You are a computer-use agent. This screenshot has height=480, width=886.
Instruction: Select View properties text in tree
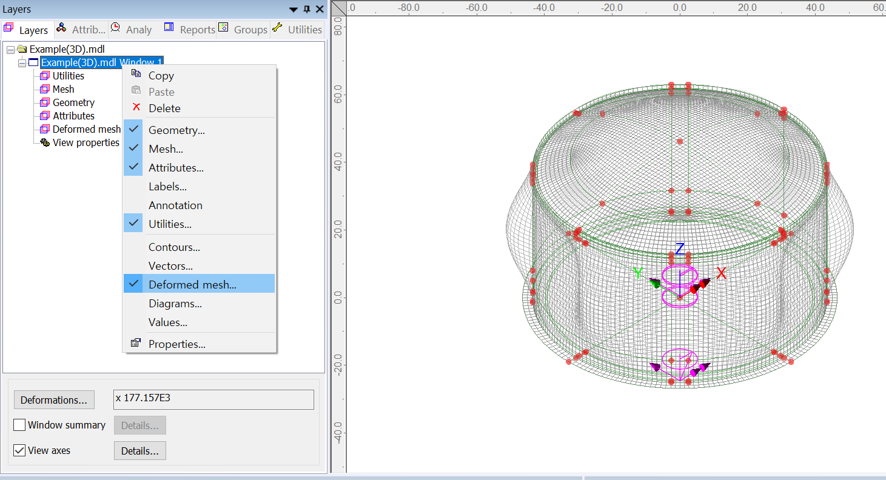86,142
